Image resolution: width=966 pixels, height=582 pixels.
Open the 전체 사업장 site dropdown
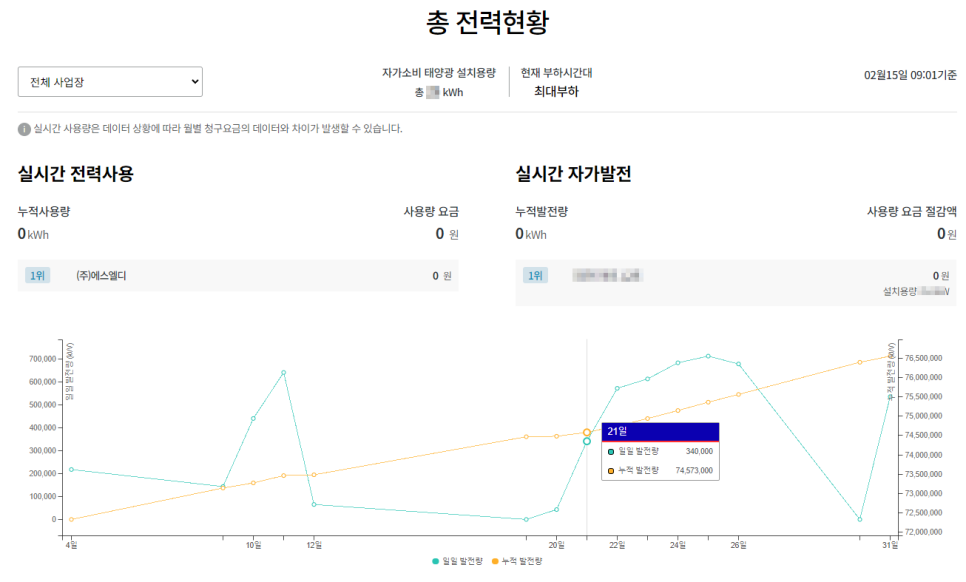pyautogui.click(x=110, y=82)
